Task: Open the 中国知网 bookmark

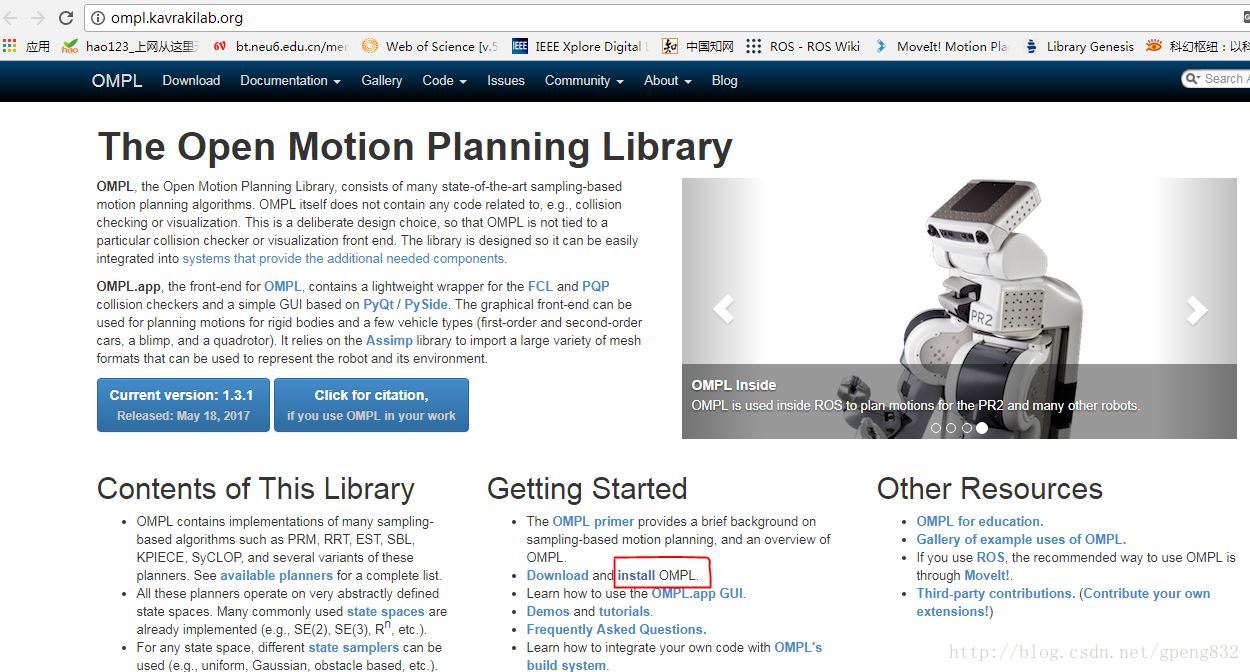Action: 698,46
